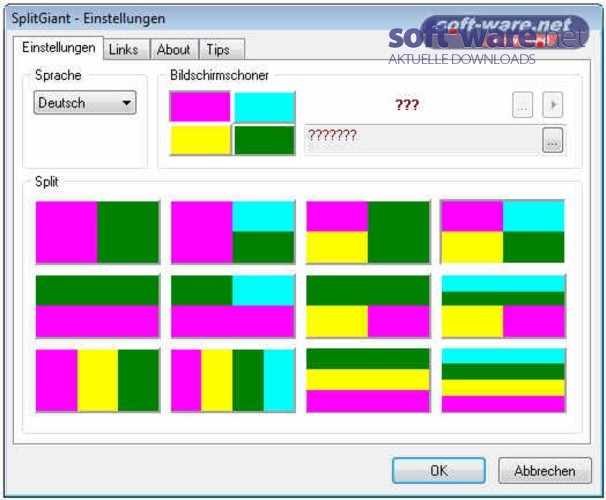This screenshot has width=606, height=500.
Task: Select the magenta screensaver quadrant
Action: 200,106
